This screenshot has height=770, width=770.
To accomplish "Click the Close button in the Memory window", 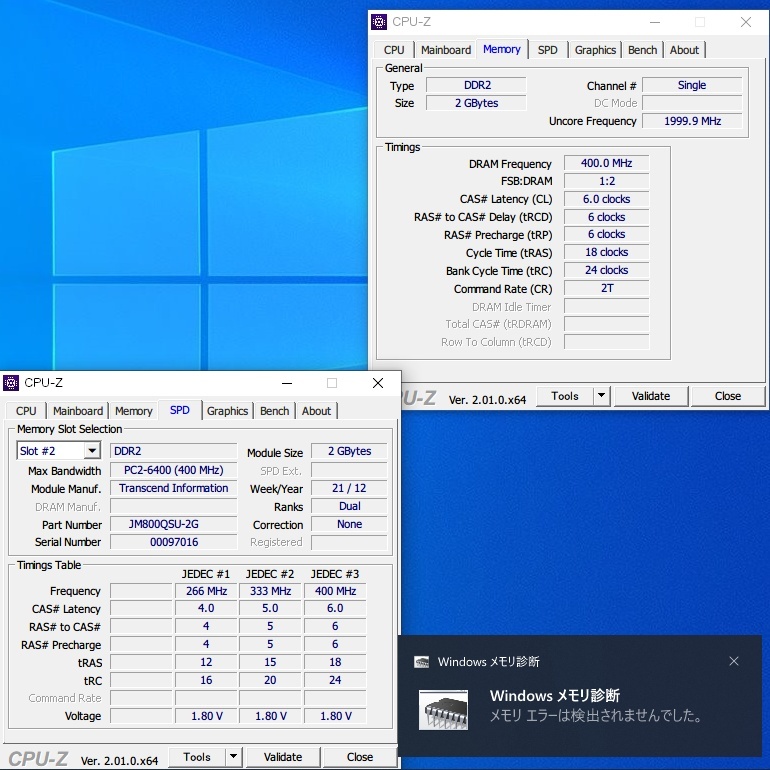I will tap(727, 396).
